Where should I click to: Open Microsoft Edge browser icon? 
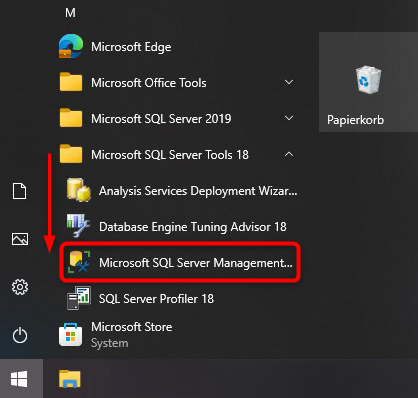[71, 46]
